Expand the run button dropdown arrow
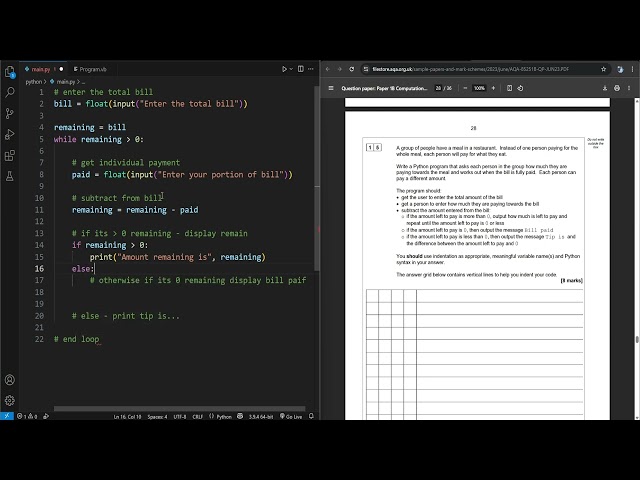 click(291, 69)
